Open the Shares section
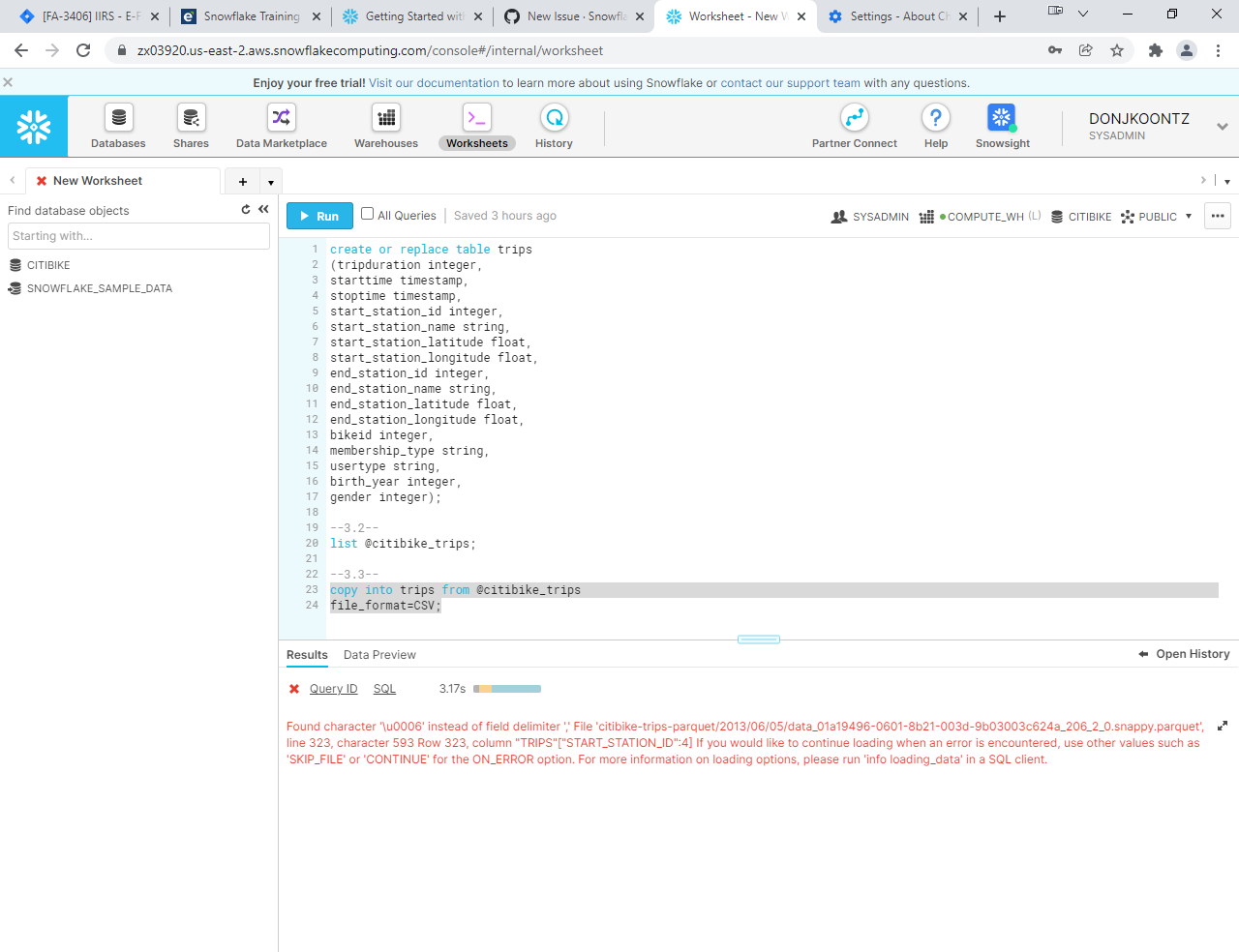Image resolution: width=1239 pixels, height=952 pixels. [190, 127]
